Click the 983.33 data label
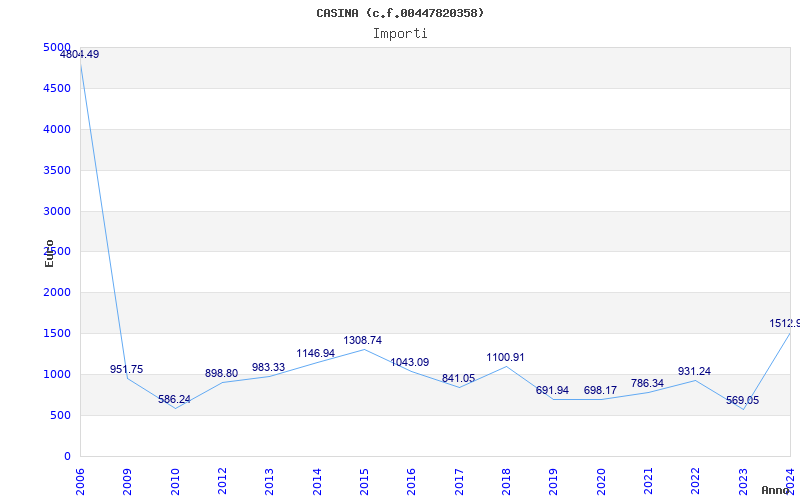Image resolution: width=800 pixels, height=500 pixels. coord(268,367)
